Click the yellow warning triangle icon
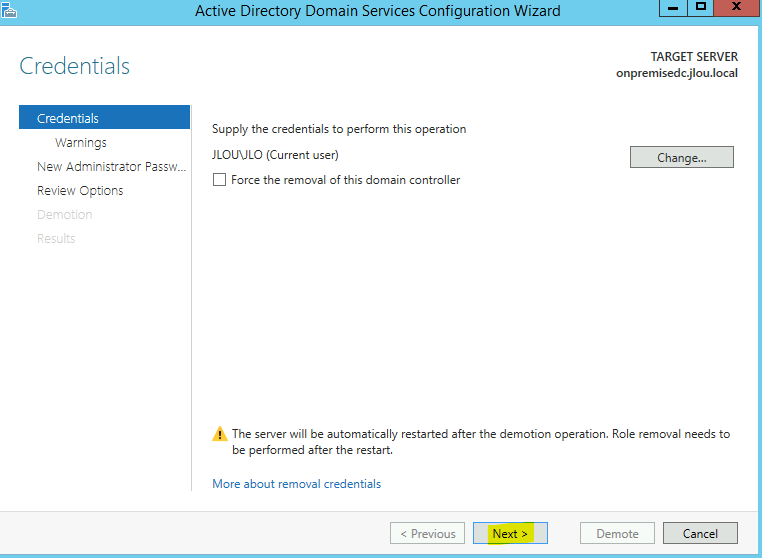This screenshot has width=762, height=558. point(220,434)
